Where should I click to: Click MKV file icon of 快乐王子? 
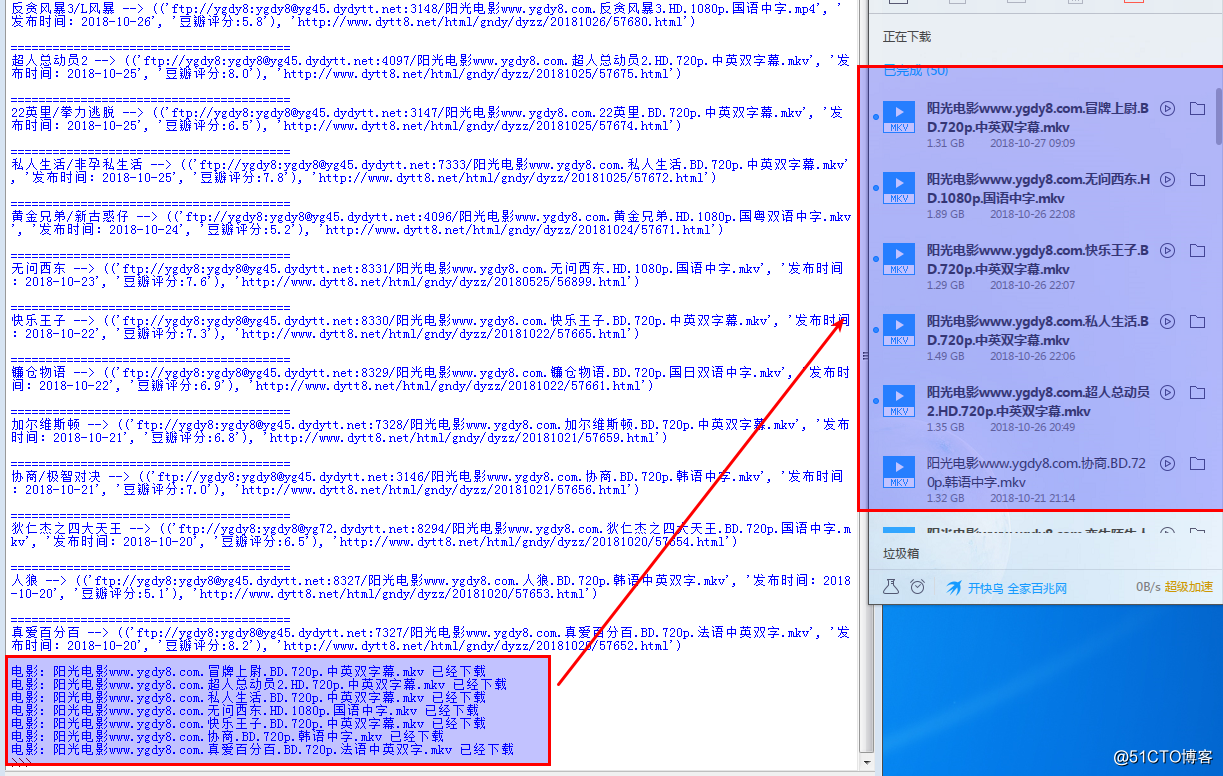tap(899, 259)
